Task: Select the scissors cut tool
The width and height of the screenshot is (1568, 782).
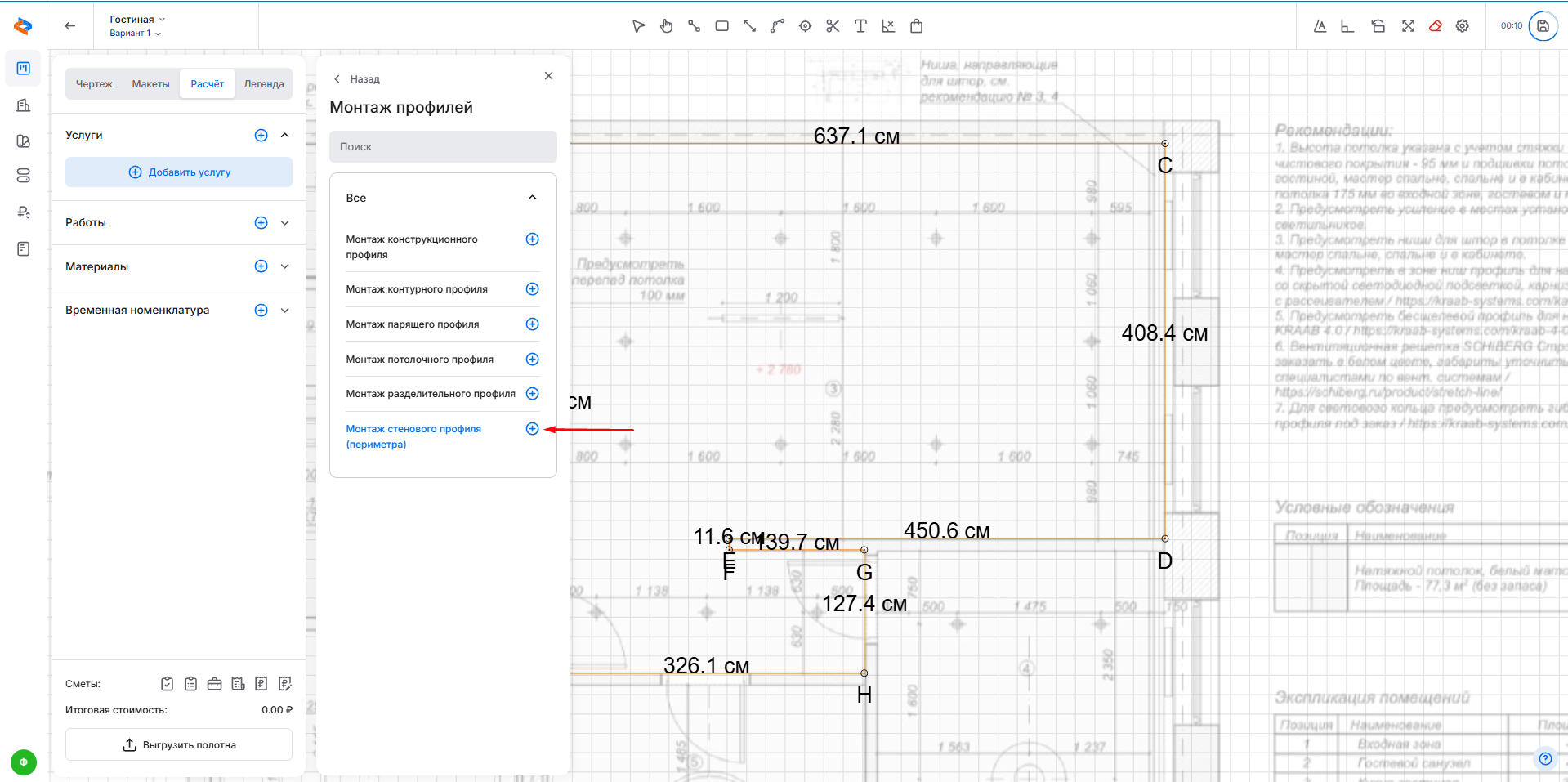Action: click(833, 26)
